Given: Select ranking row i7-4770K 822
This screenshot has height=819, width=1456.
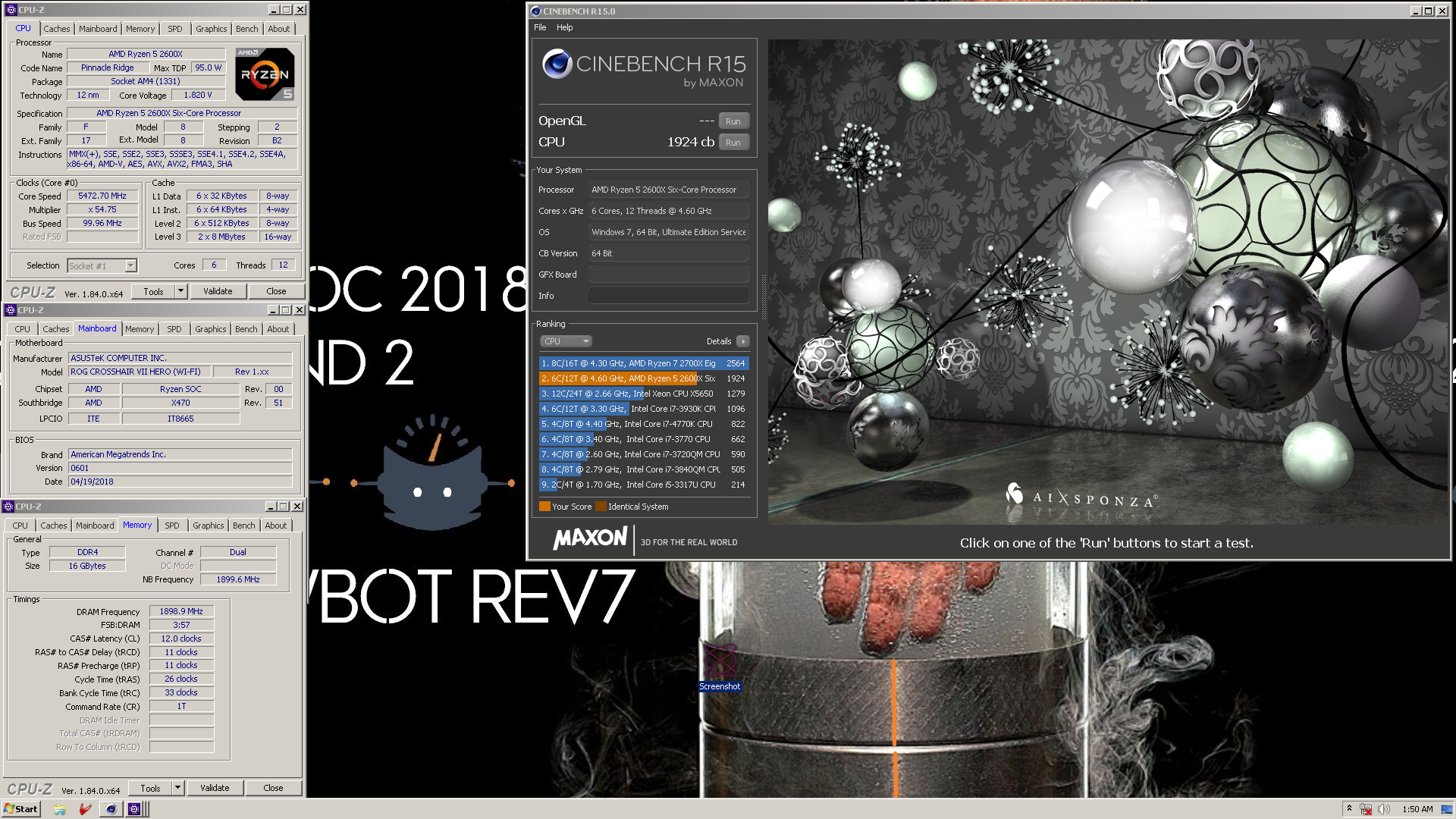Looking at the screenshot, I should click(644, 424).
